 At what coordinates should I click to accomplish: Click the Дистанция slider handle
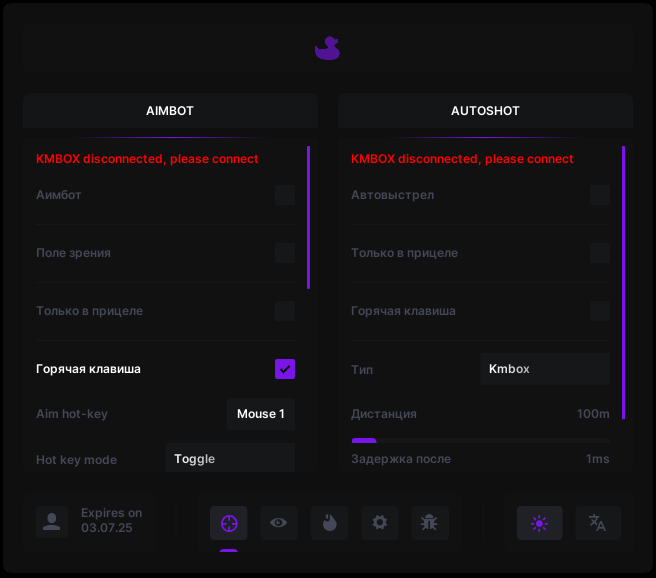(x=364, y=440)
